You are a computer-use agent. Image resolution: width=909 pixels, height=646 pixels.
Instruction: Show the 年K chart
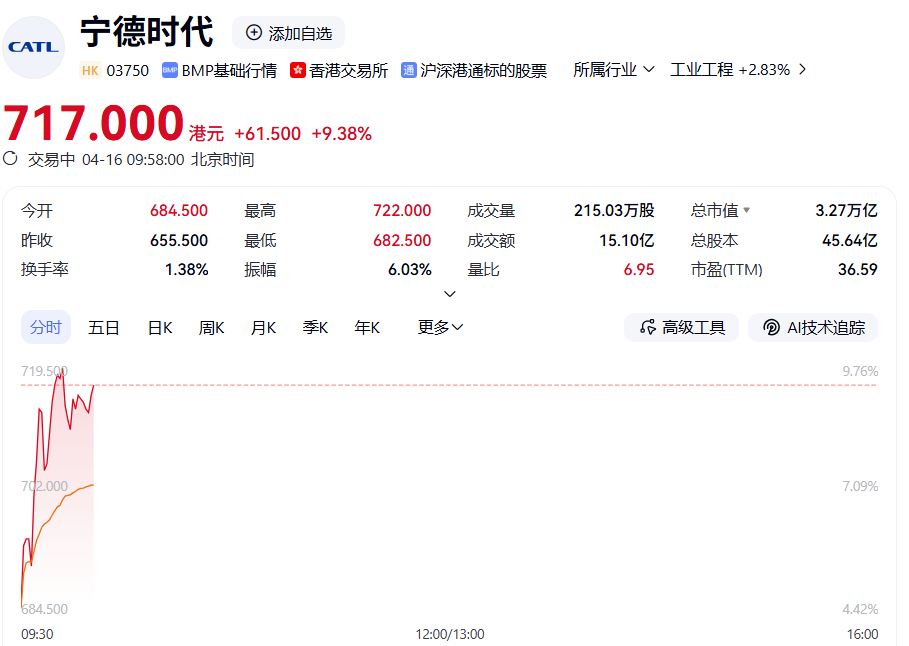tap(367, 327)
